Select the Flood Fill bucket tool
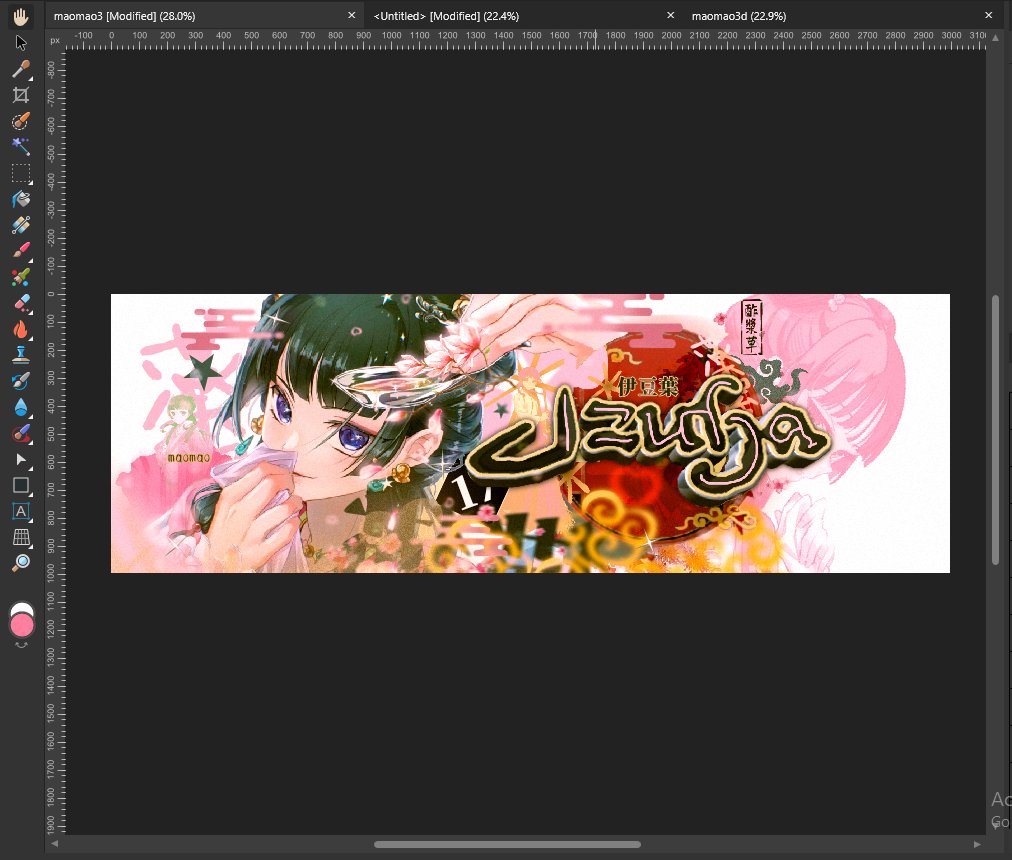Image resolution: width=1012 pixels, height=860 pixels. [21, 199]
